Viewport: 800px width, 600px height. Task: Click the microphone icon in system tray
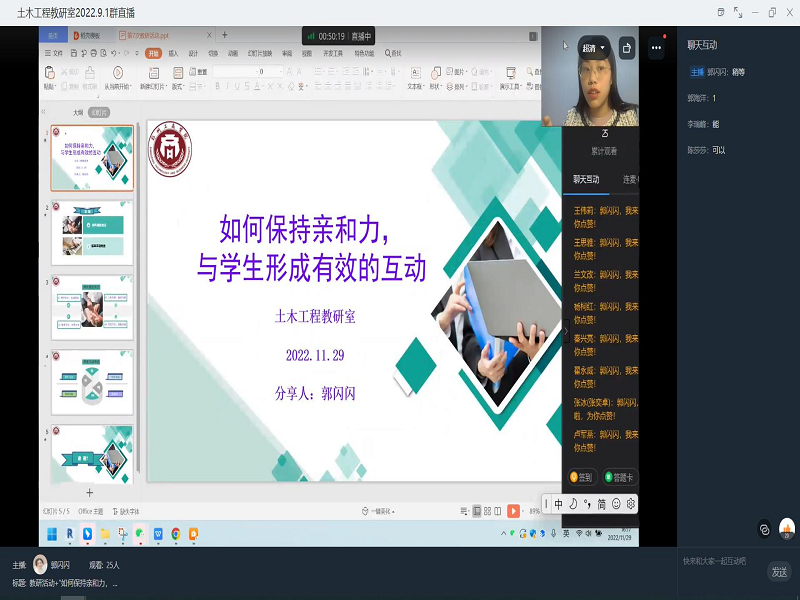pos(554,534)
